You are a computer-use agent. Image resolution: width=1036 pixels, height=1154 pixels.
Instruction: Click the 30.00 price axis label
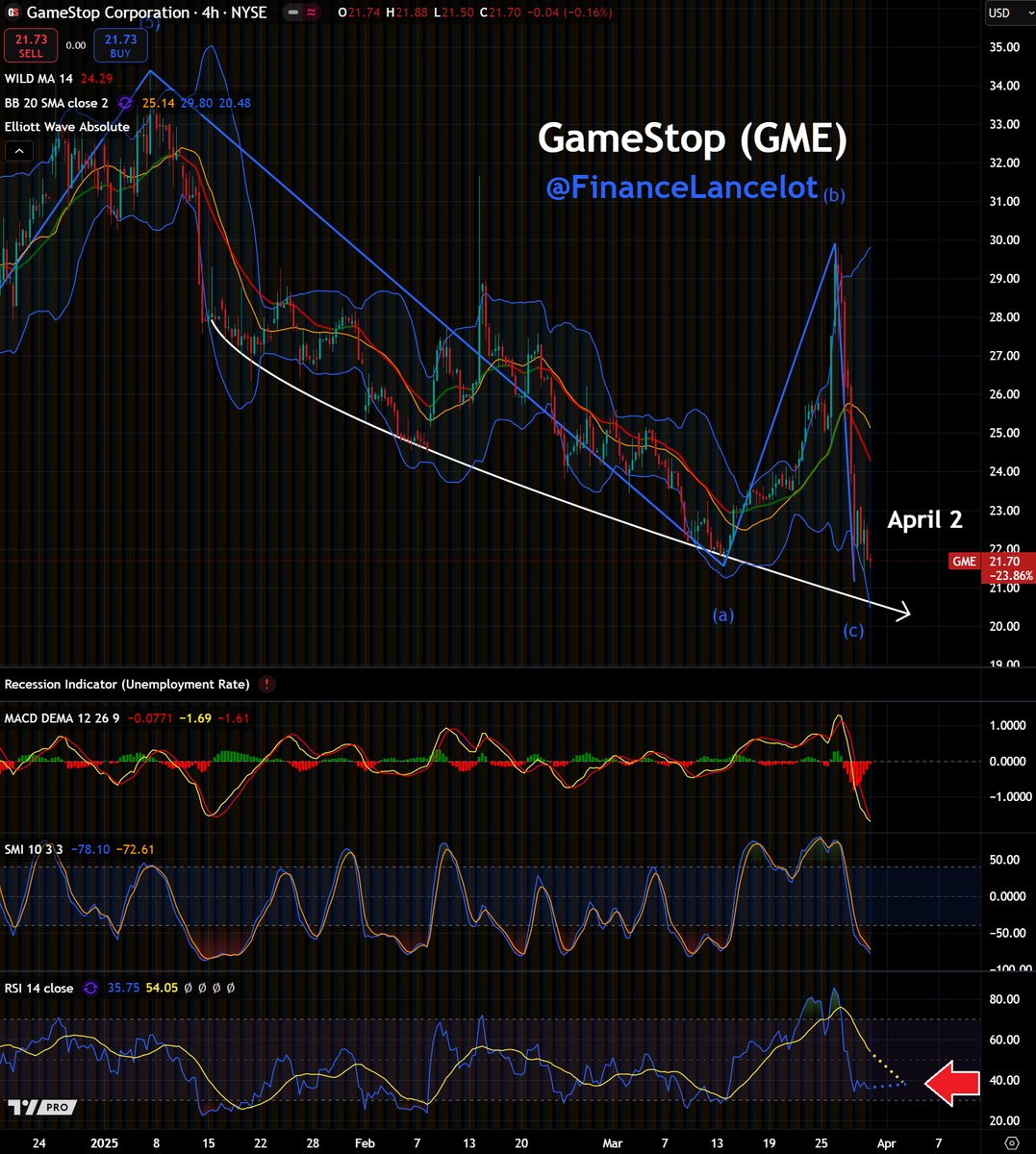1004,240
